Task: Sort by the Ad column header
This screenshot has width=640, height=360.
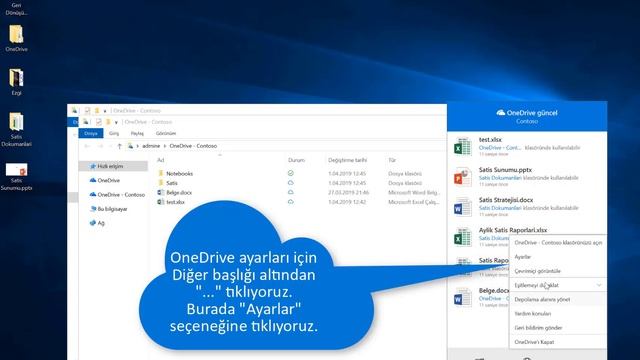Action: (x=161, y=160)
